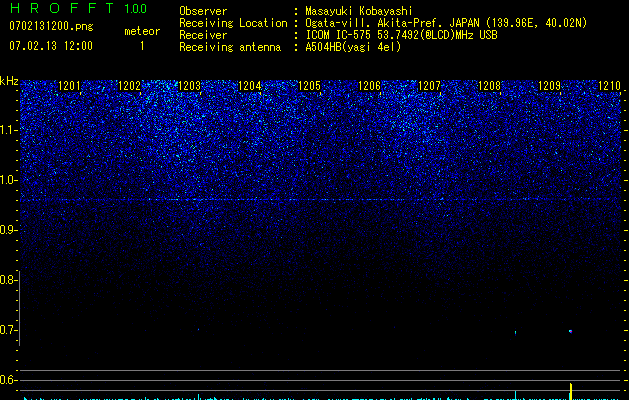Click the Receiving Location label
This screenshot has height=400, width=629.
point(233,23)
